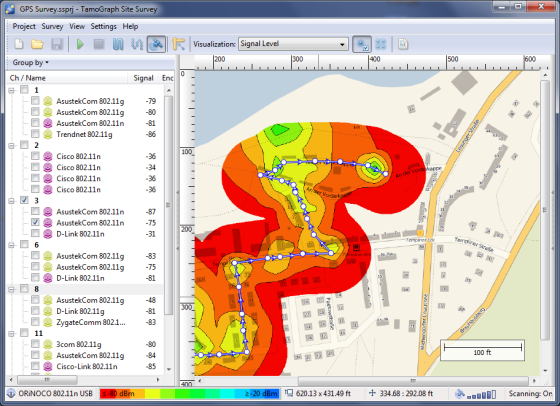
Task: Check the 3com 802.11g checkbox
Action: pyautogui.click(x=35, y=344)
